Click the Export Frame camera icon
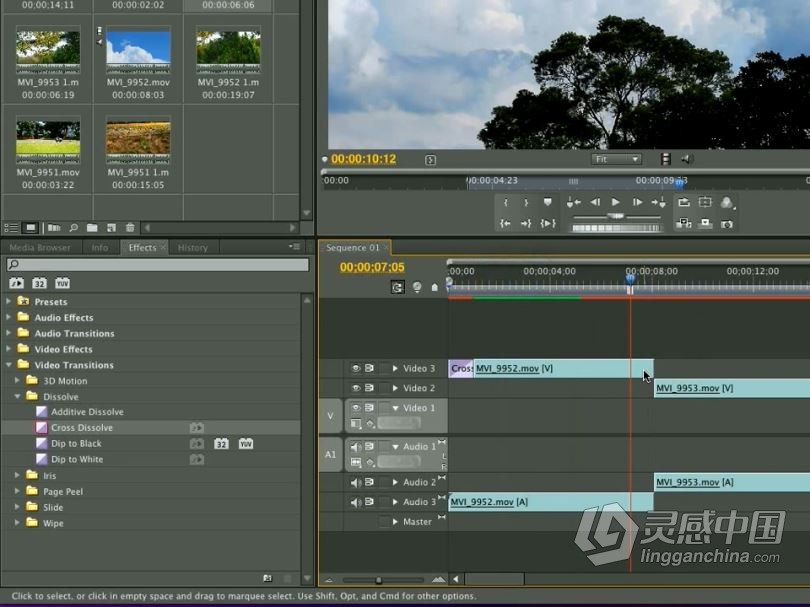The width and height of the screenshot is (810, 607). click(x=727, y=224)
